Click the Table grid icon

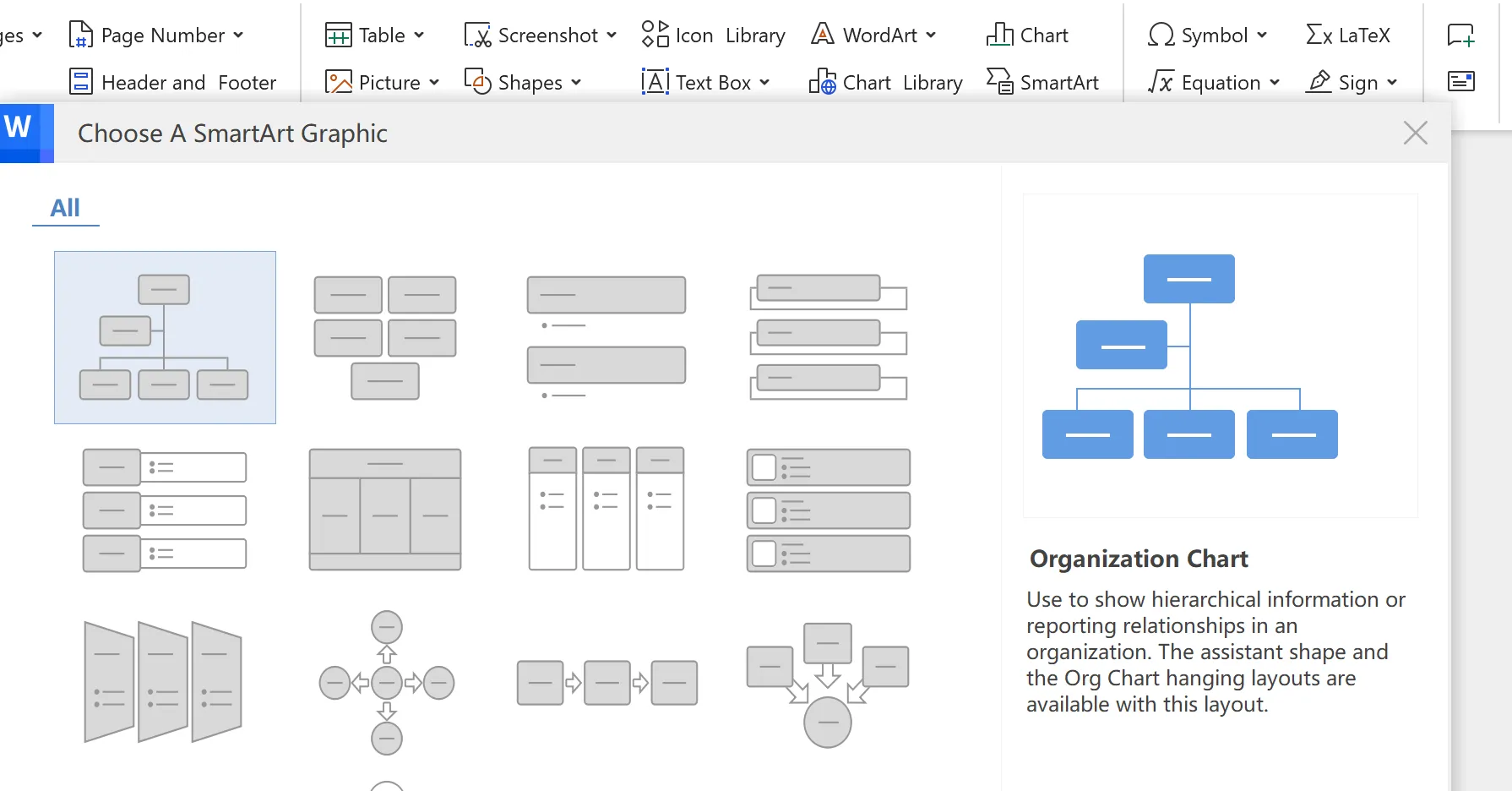(338, 35)
